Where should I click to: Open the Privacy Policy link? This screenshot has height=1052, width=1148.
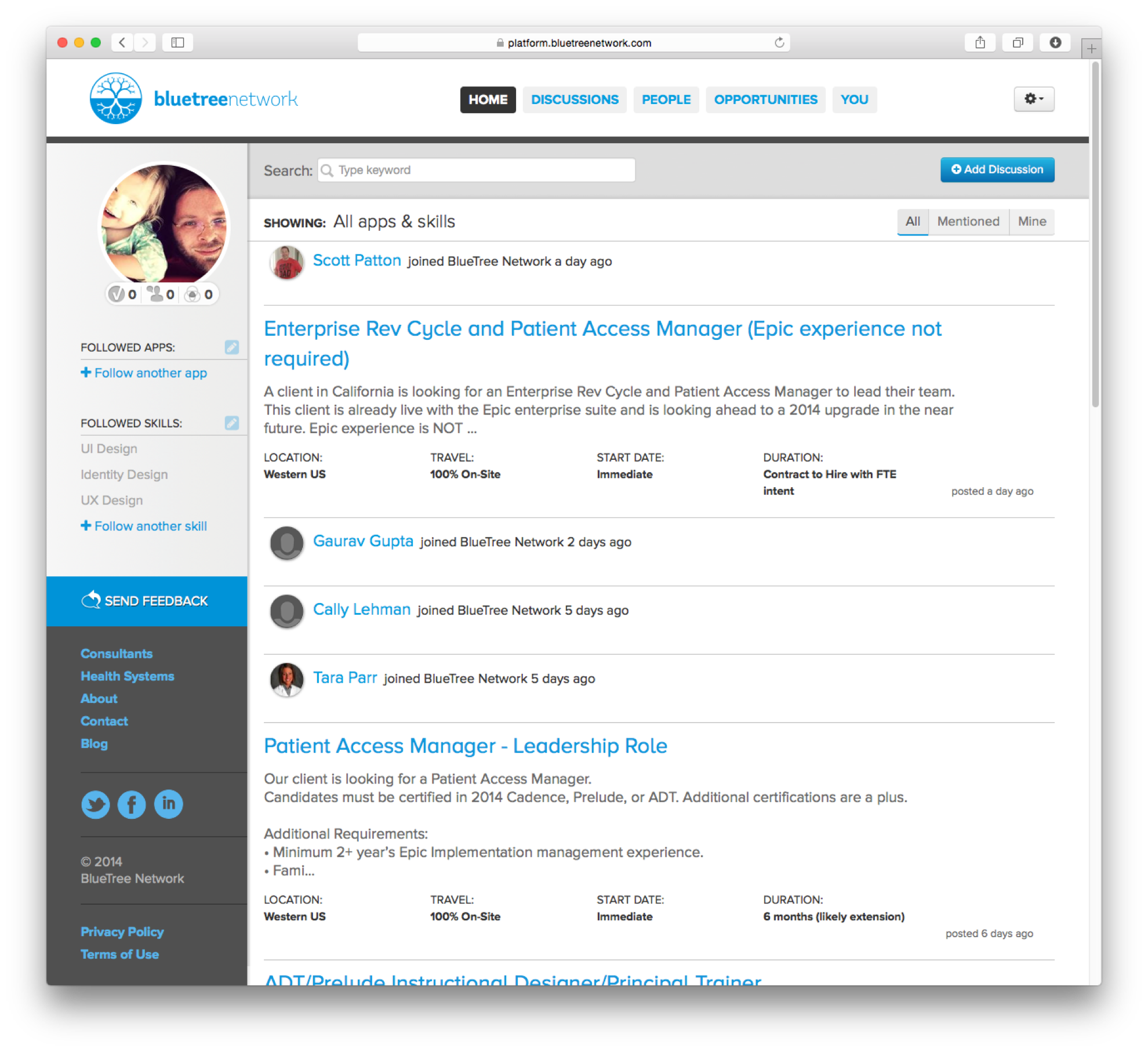coord(122,932)
